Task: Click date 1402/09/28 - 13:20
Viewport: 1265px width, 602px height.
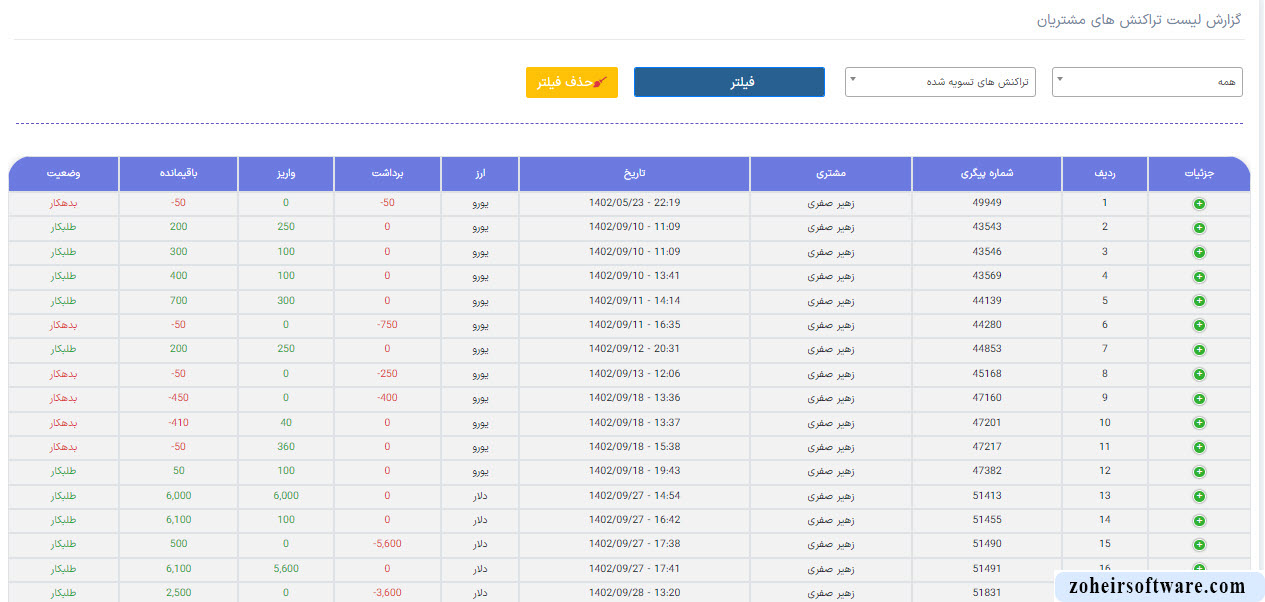Action: tap(635, 593)
